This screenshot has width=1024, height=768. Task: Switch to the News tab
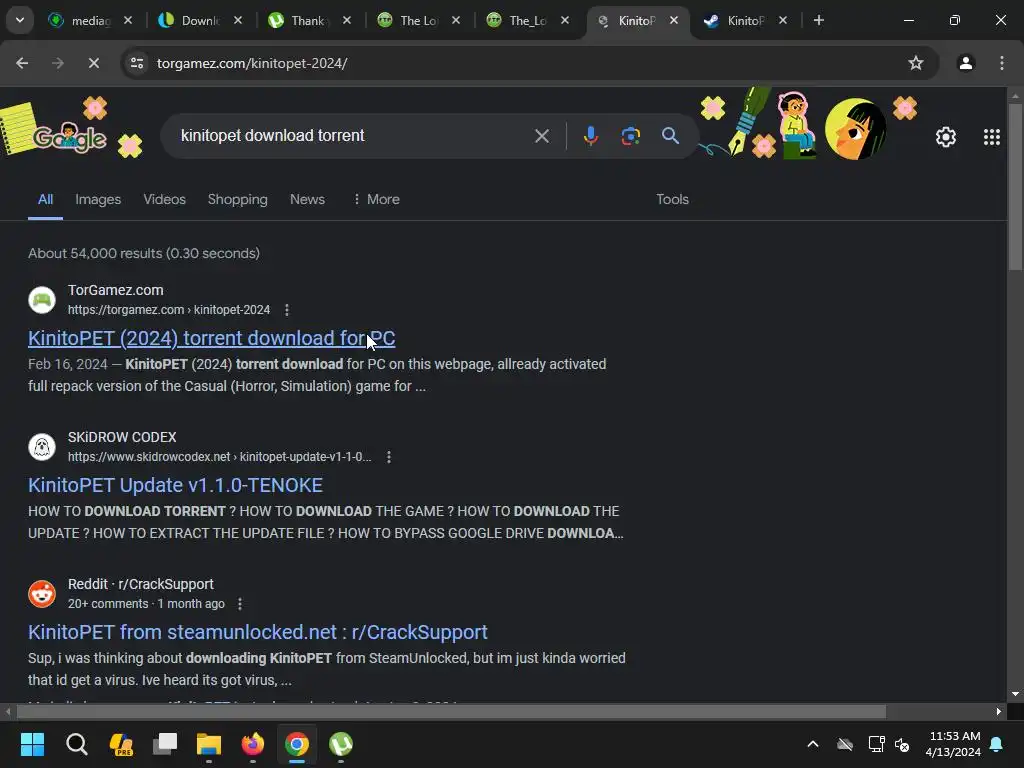point(307,199)
